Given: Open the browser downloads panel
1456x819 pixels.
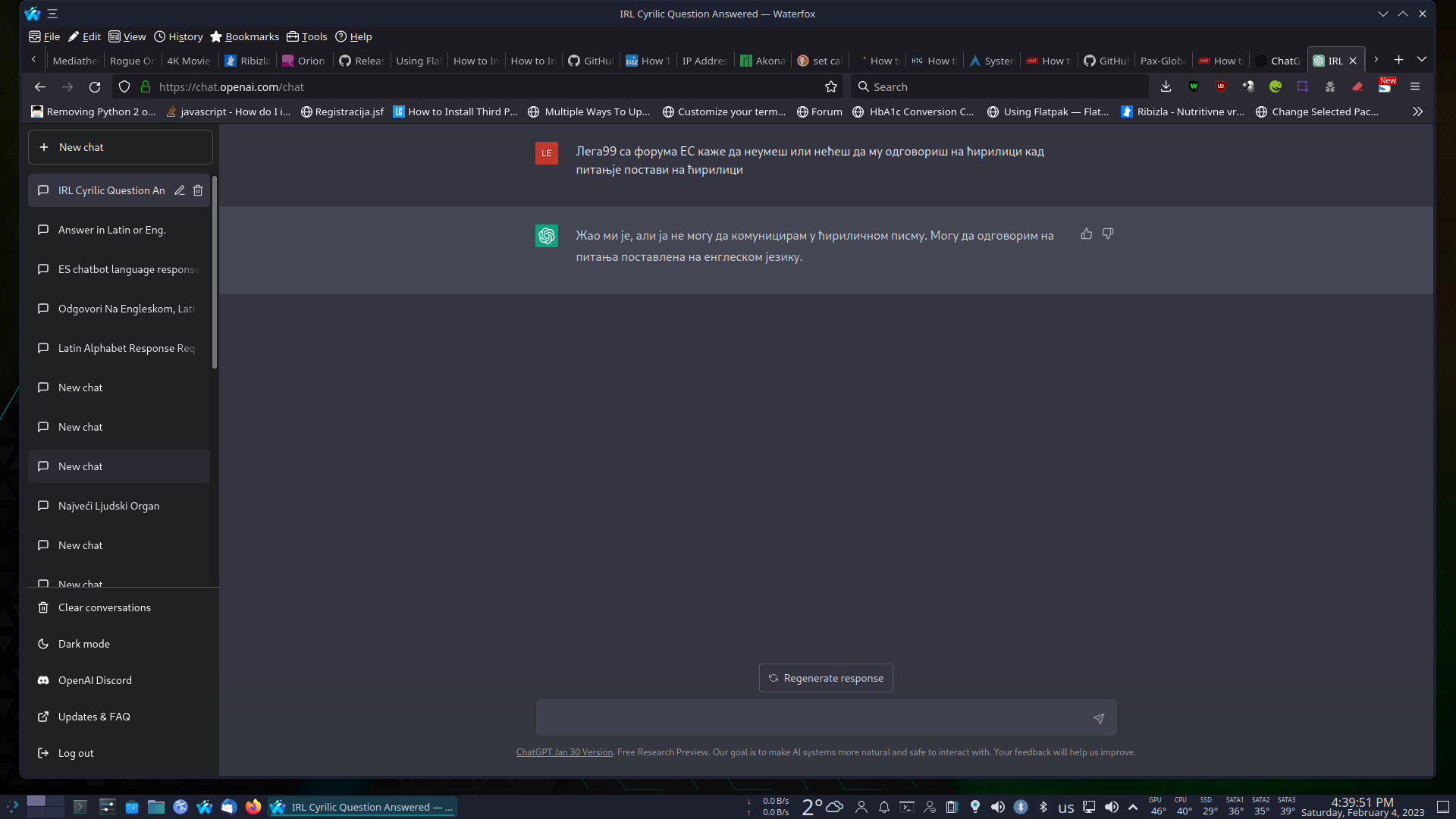Looking at the screenshot, I should point(1166,87).
